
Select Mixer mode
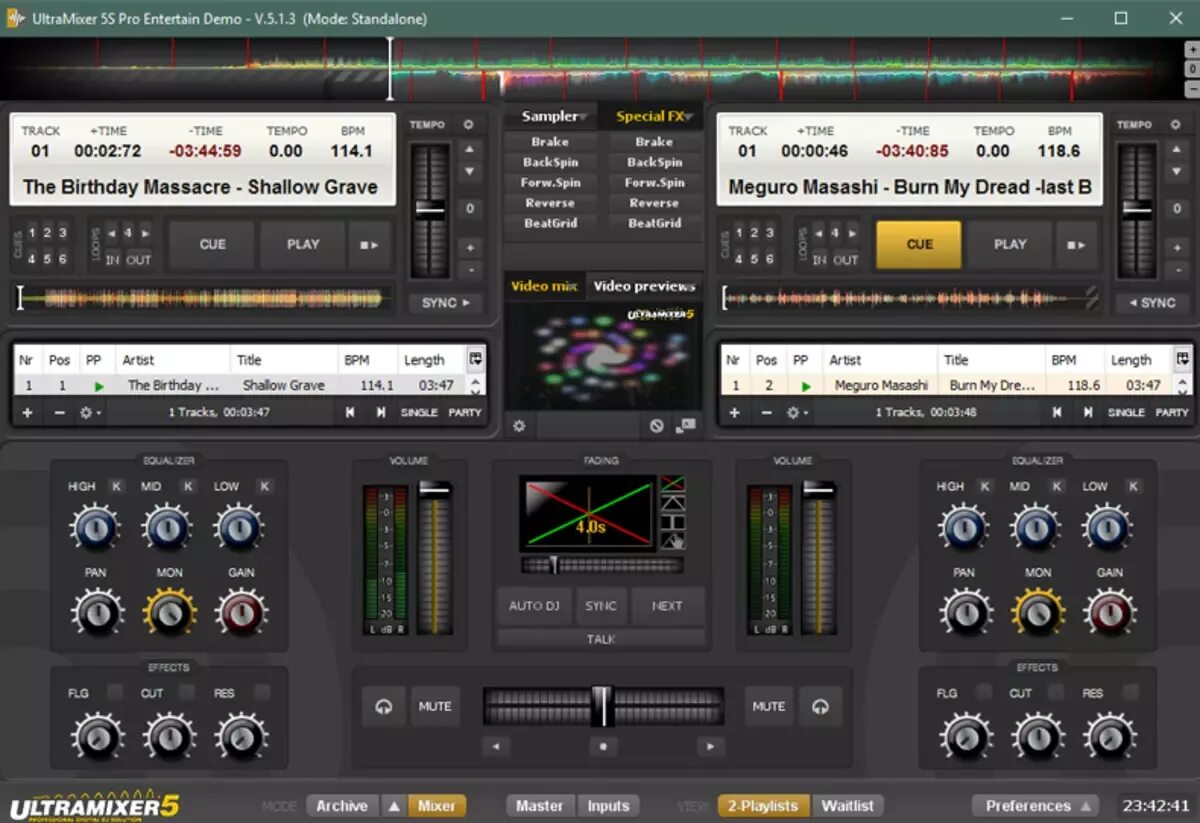[437, 805]
